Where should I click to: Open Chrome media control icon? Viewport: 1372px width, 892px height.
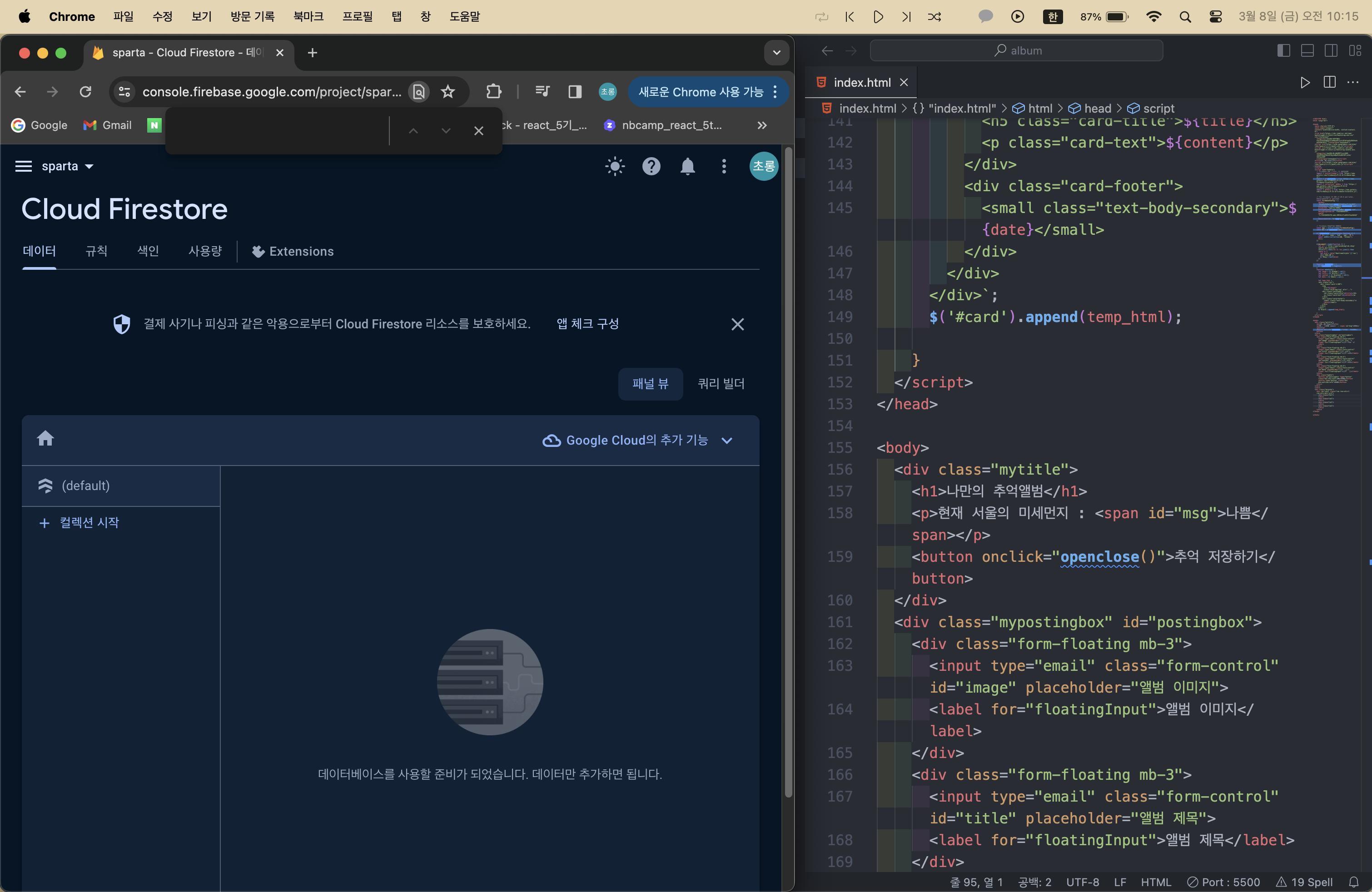(x=542, y=92)
